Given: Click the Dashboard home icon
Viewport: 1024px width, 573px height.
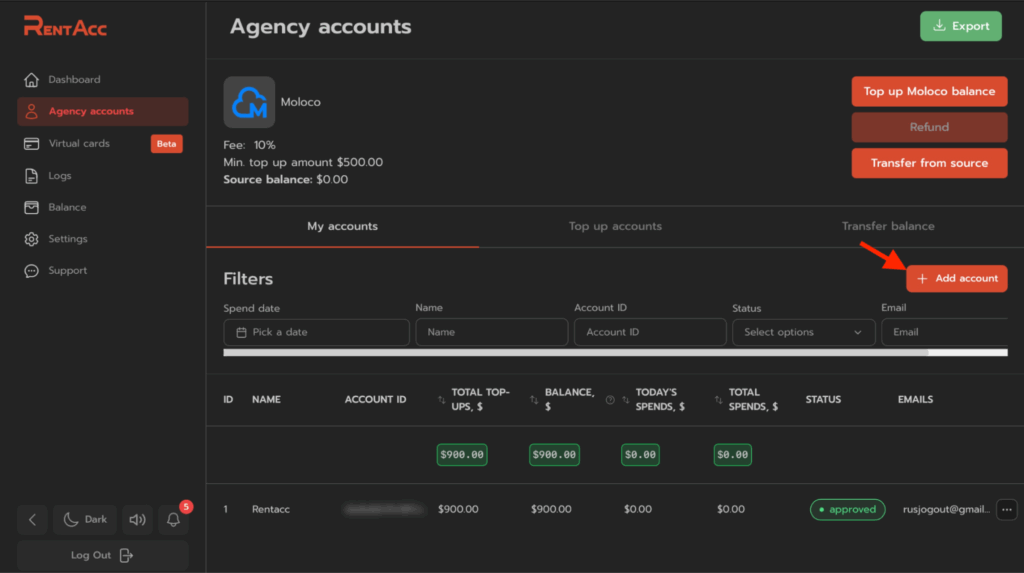Looking at the screenshot, I should tap(31, 80).
